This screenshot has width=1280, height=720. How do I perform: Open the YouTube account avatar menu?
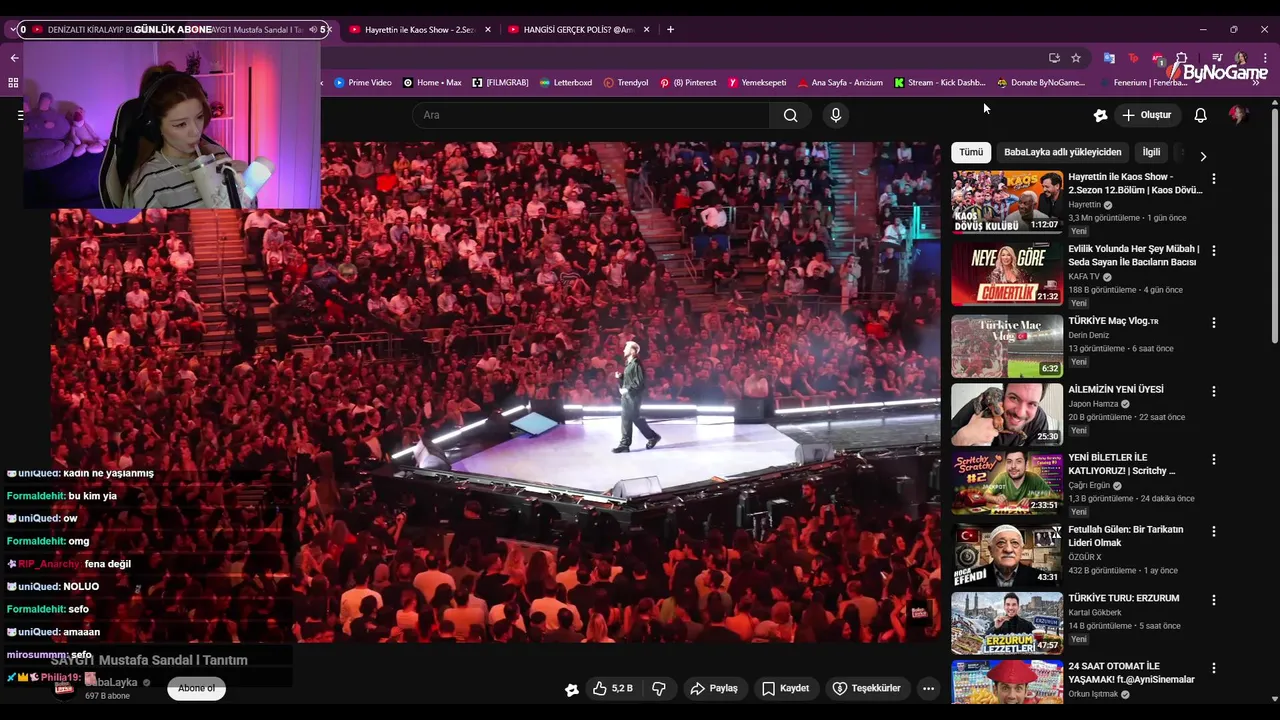pyautogui.click(x=1238, y=115)
